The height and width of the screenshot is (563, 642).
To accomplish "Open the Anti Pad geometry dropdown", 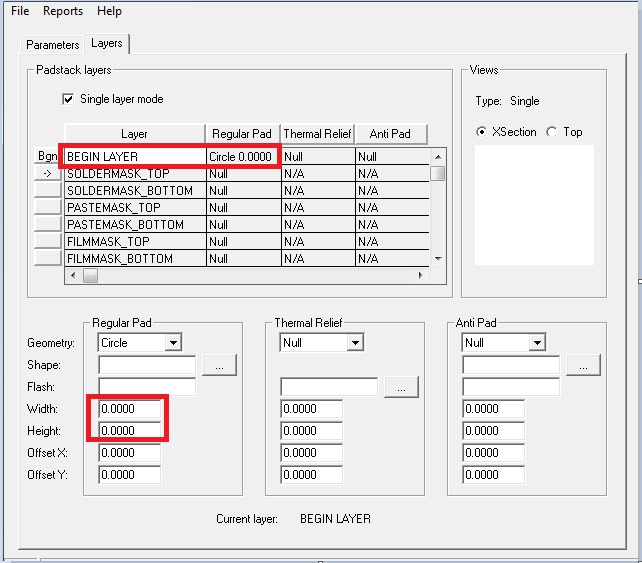I will click(x=537, y=343).
